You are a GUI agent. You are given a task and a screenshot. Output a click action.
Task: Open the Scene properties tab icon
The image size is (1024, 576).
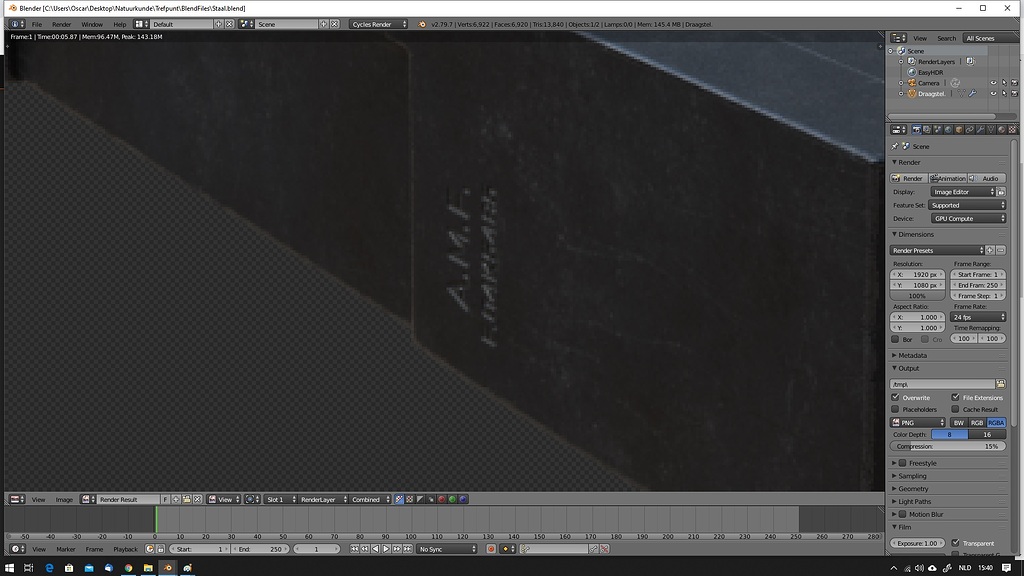coord(938,129)
